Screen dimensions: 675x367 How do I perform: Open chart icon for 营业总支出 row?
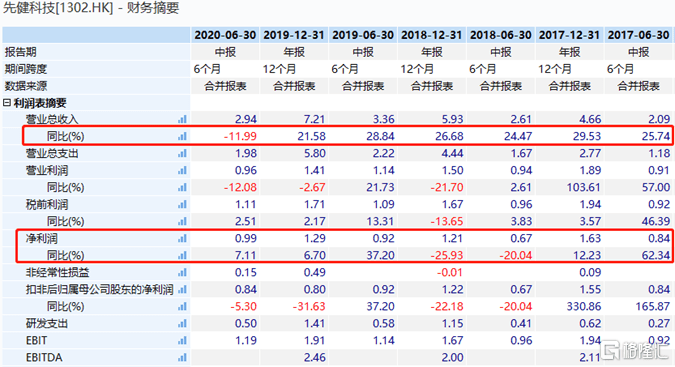click(x=183, y=153)
